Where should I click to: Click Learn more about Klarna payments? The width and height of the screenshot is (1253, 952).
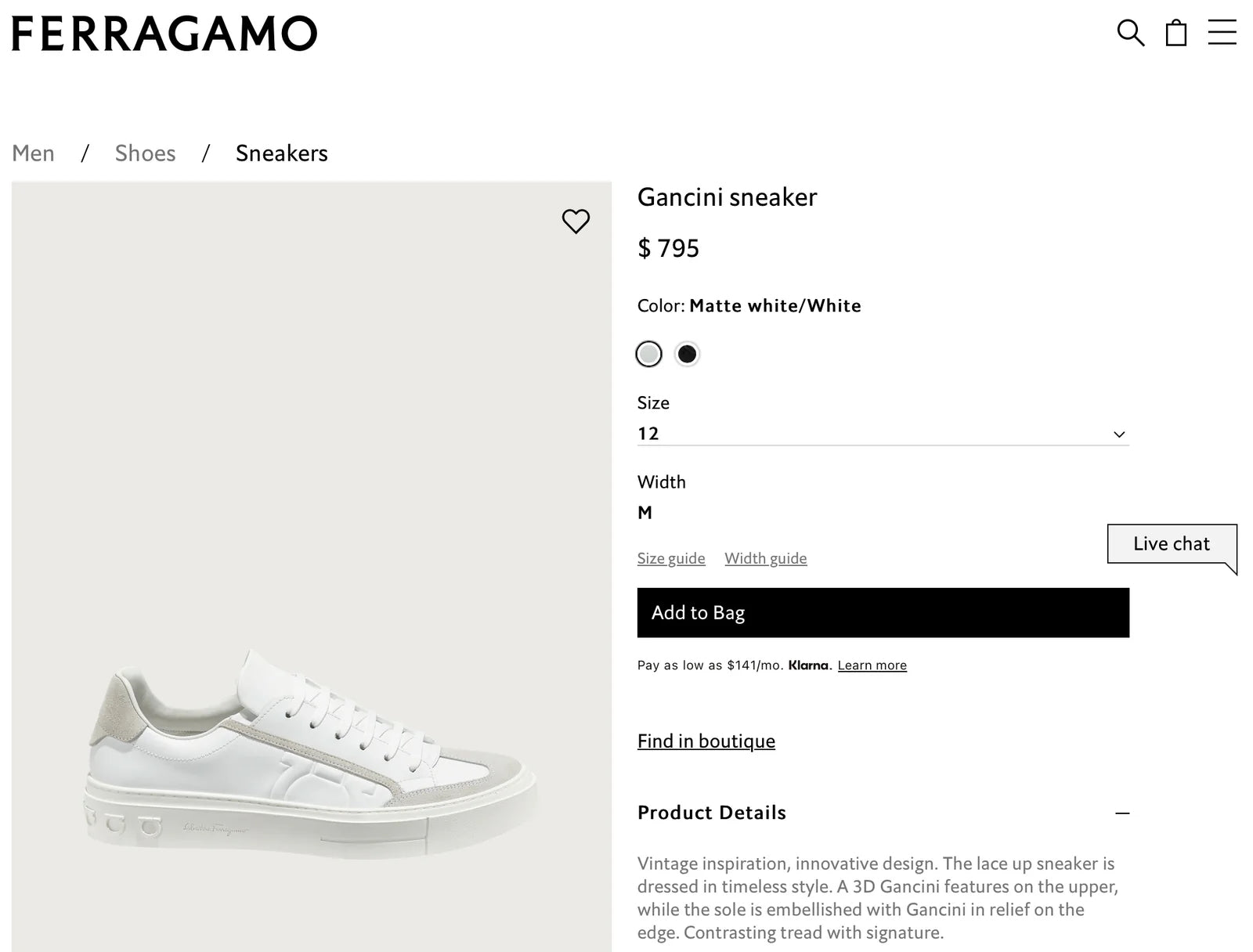pyautogui.click(x=871, y=665)
